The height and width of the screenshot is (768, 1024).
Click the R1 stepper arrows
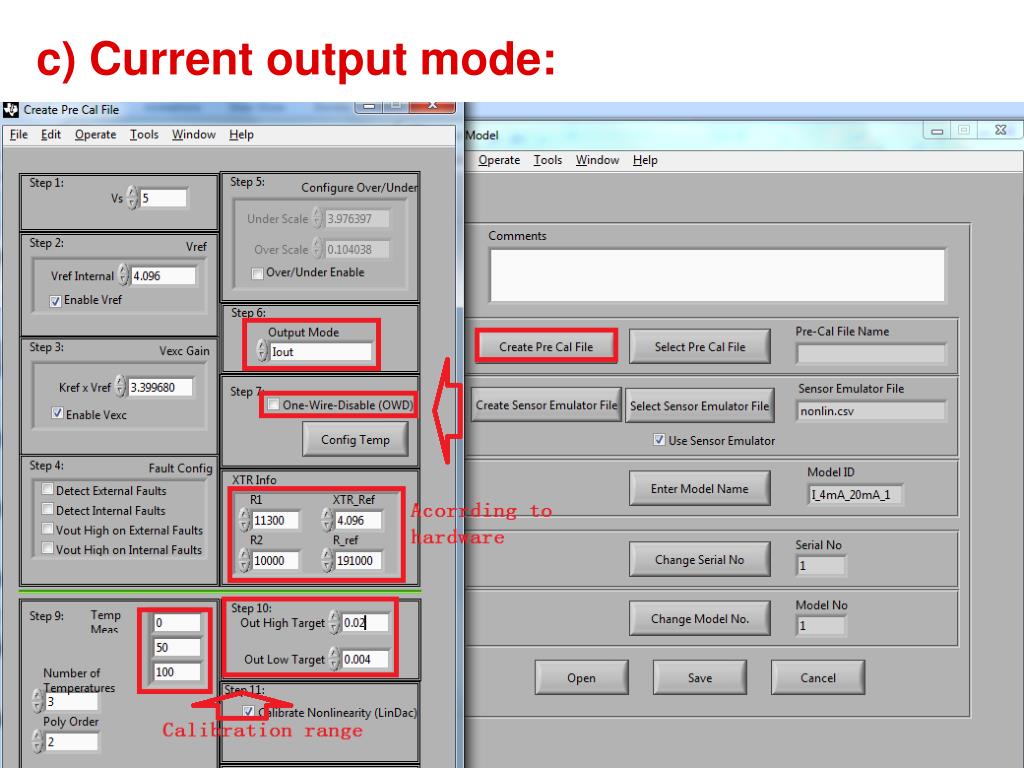pyautogui.click(x=245, y=520)
